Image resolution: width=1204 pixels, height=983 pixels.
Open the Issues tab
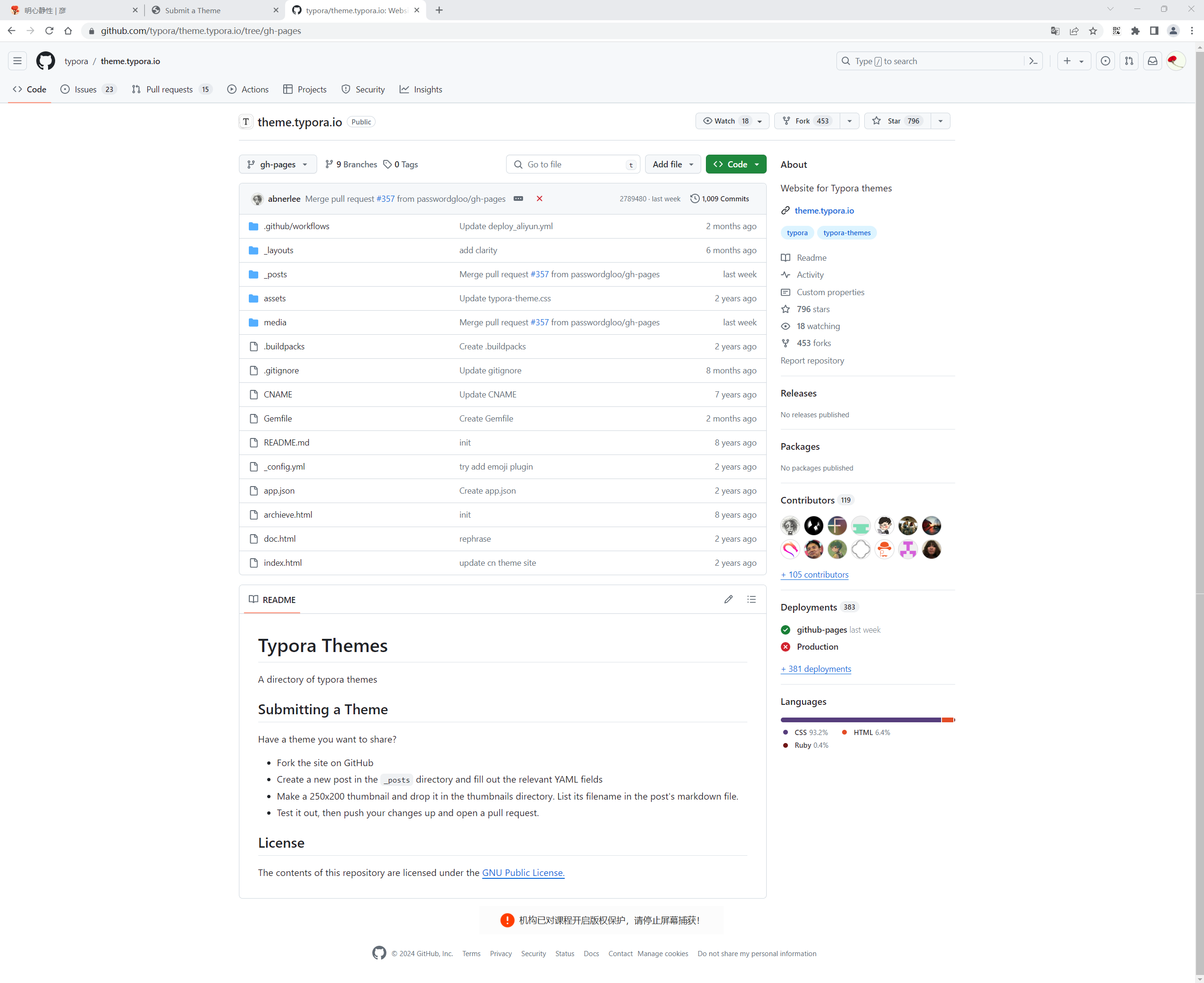[x=88, y=90]
